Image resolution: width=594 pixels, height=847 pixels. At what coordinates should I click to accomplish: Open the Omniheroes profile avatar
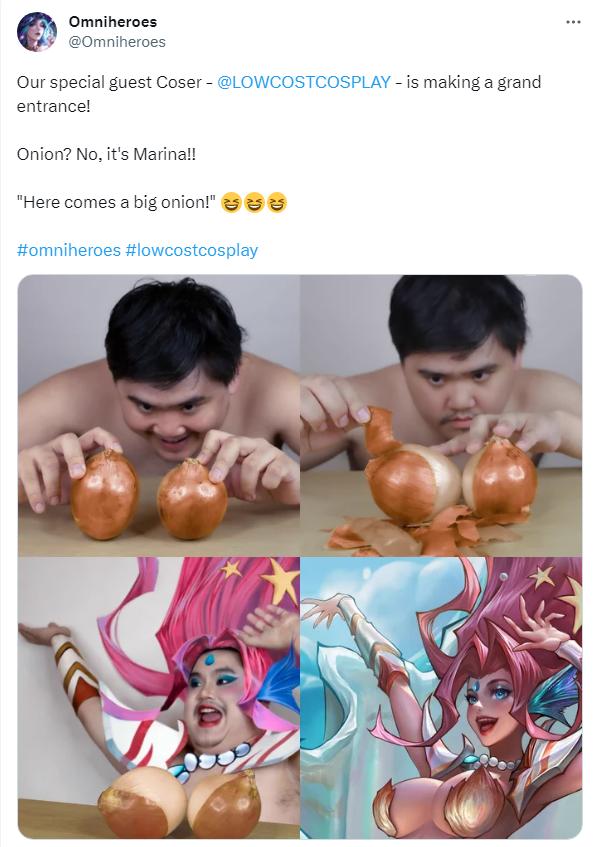point(37,31)
